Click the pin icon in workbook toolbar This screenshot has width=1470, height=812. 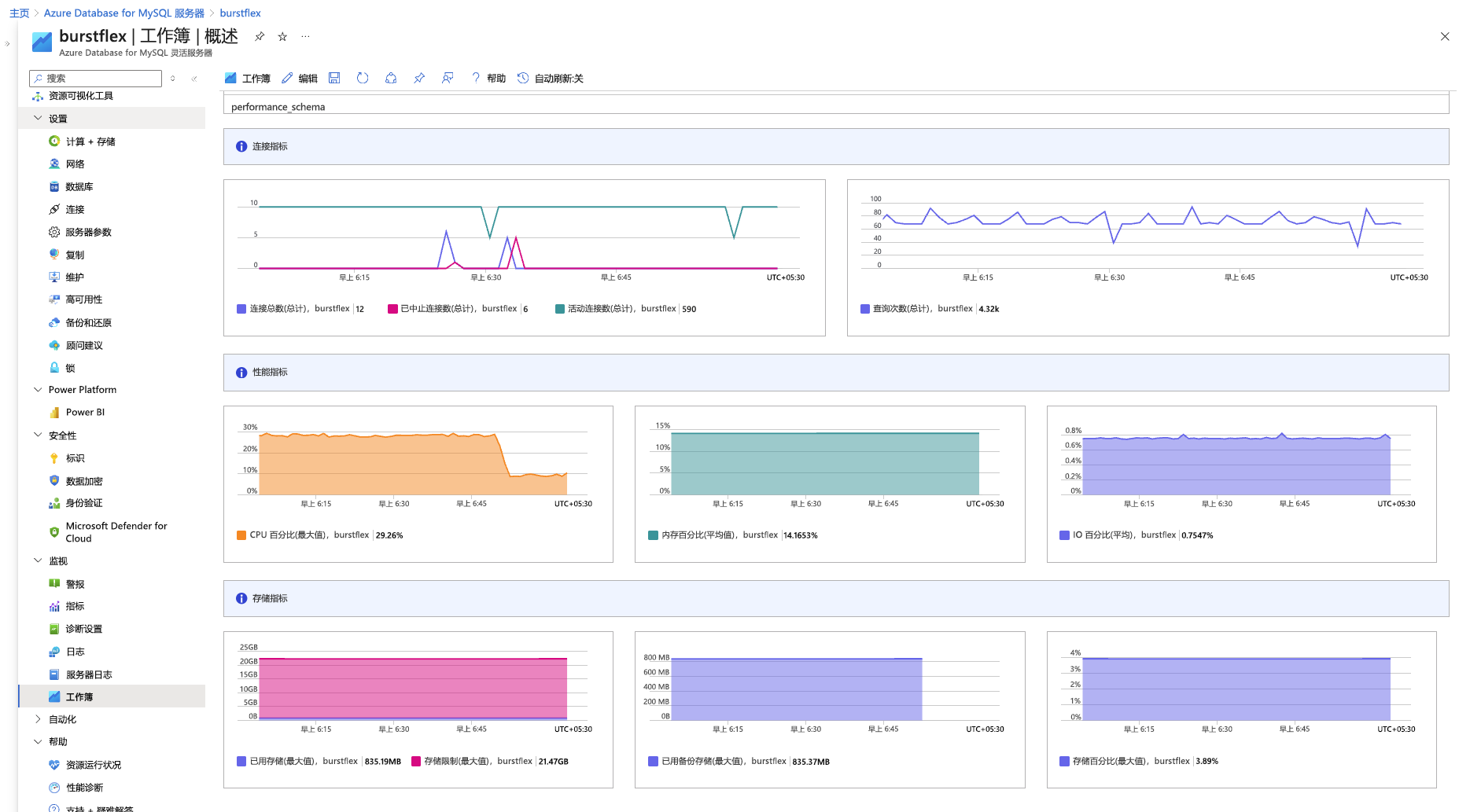point(419,78)
